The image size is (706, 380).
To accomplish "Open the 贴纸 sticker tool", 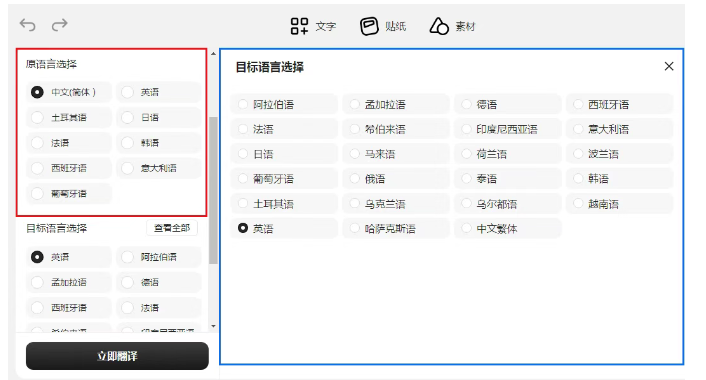I will (x=383, y=26).
